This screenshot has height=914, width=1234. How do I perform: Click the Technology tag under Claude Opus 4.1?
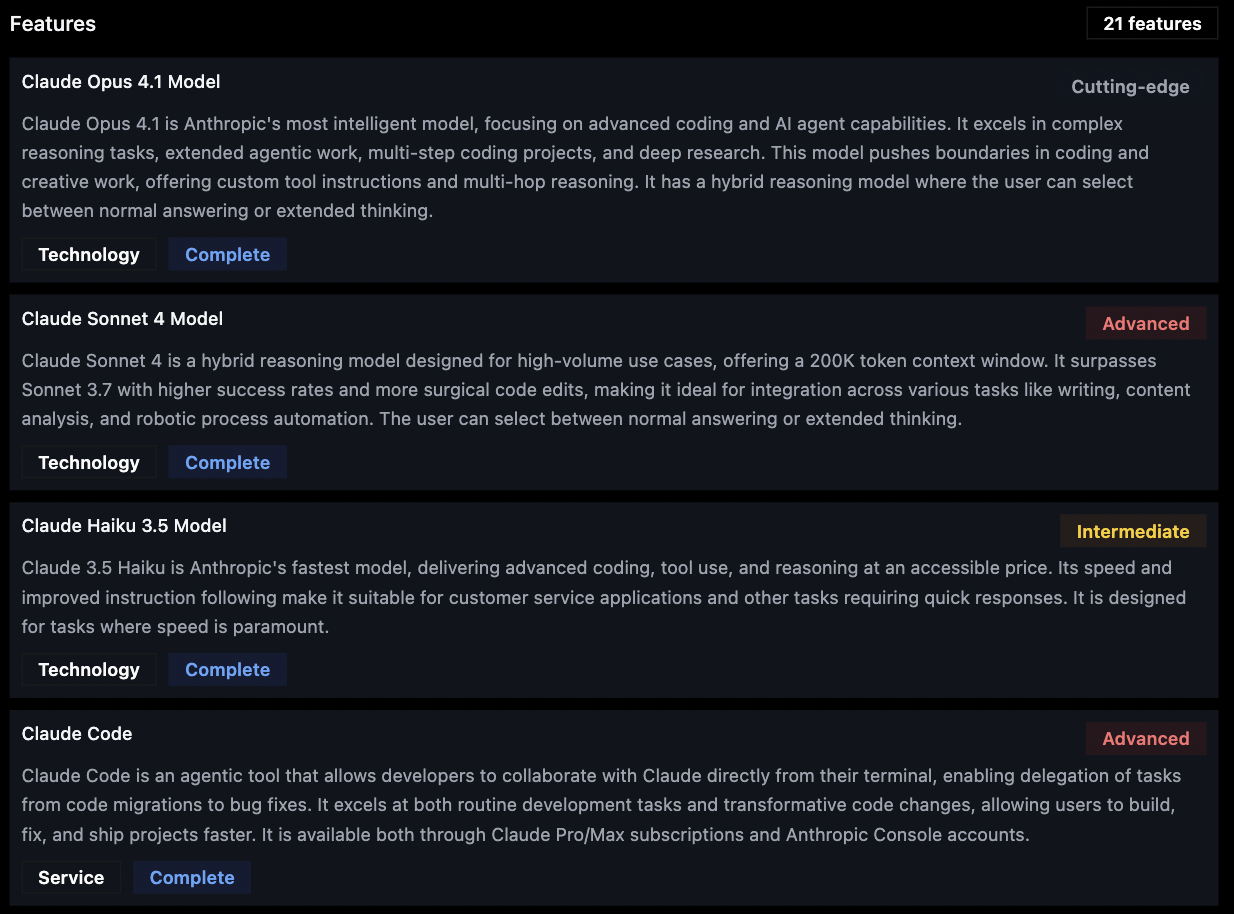(89, 255)
